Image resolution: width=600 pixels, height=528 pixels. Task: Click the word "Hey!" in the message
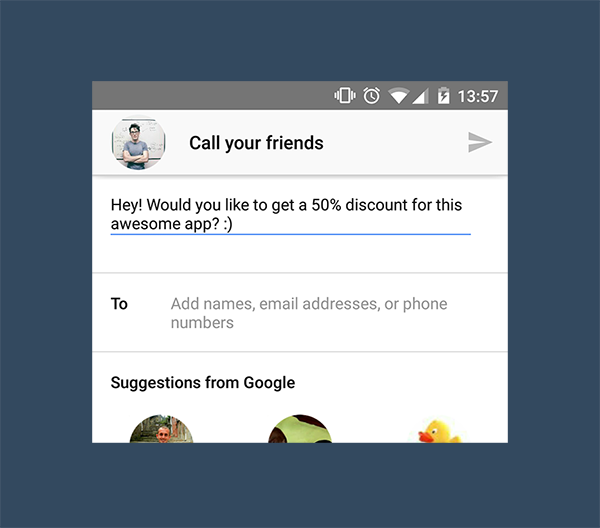127,205
